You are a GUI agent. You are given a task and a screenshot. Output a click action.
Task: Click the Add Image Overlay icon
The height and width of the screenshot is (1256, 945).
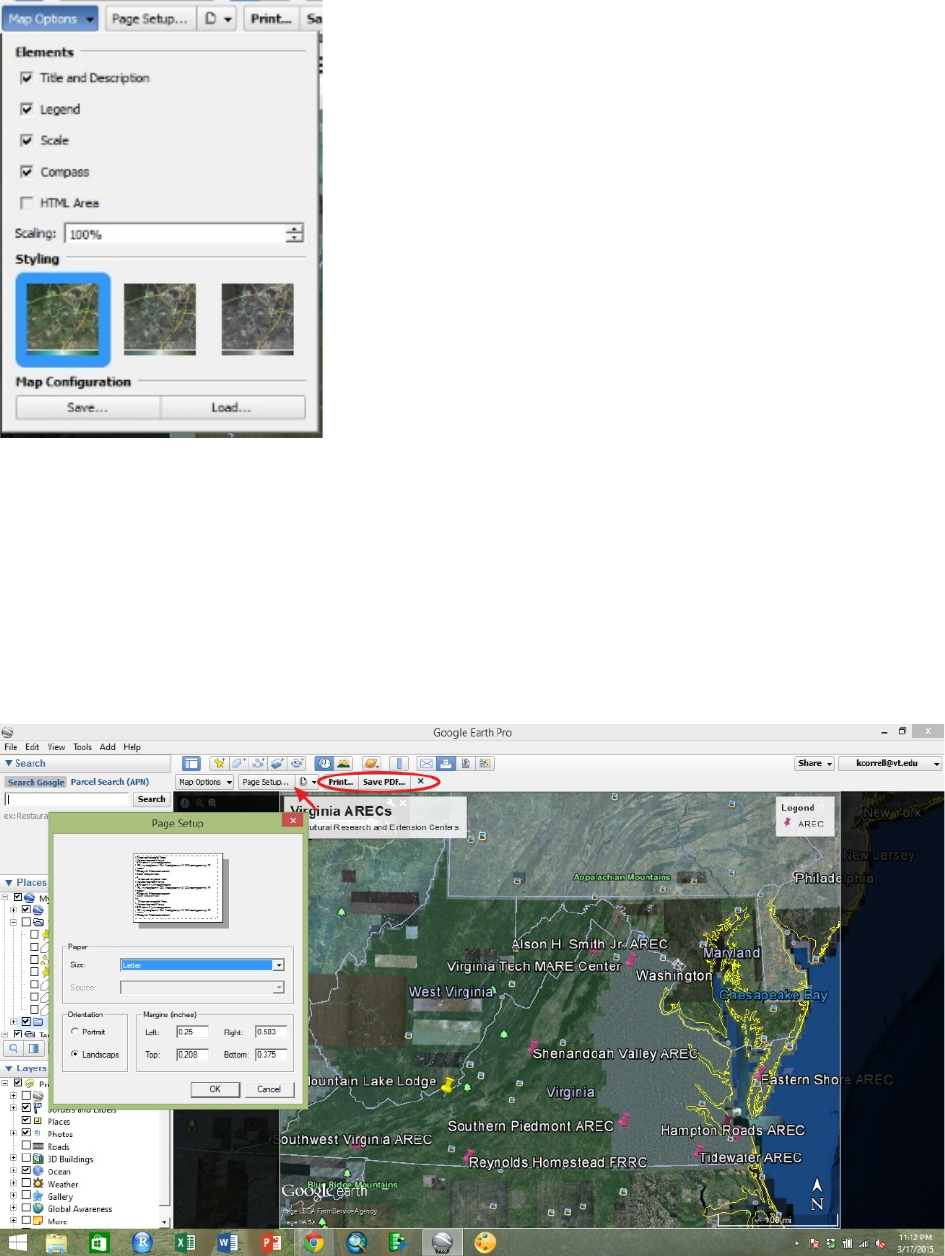277,764
